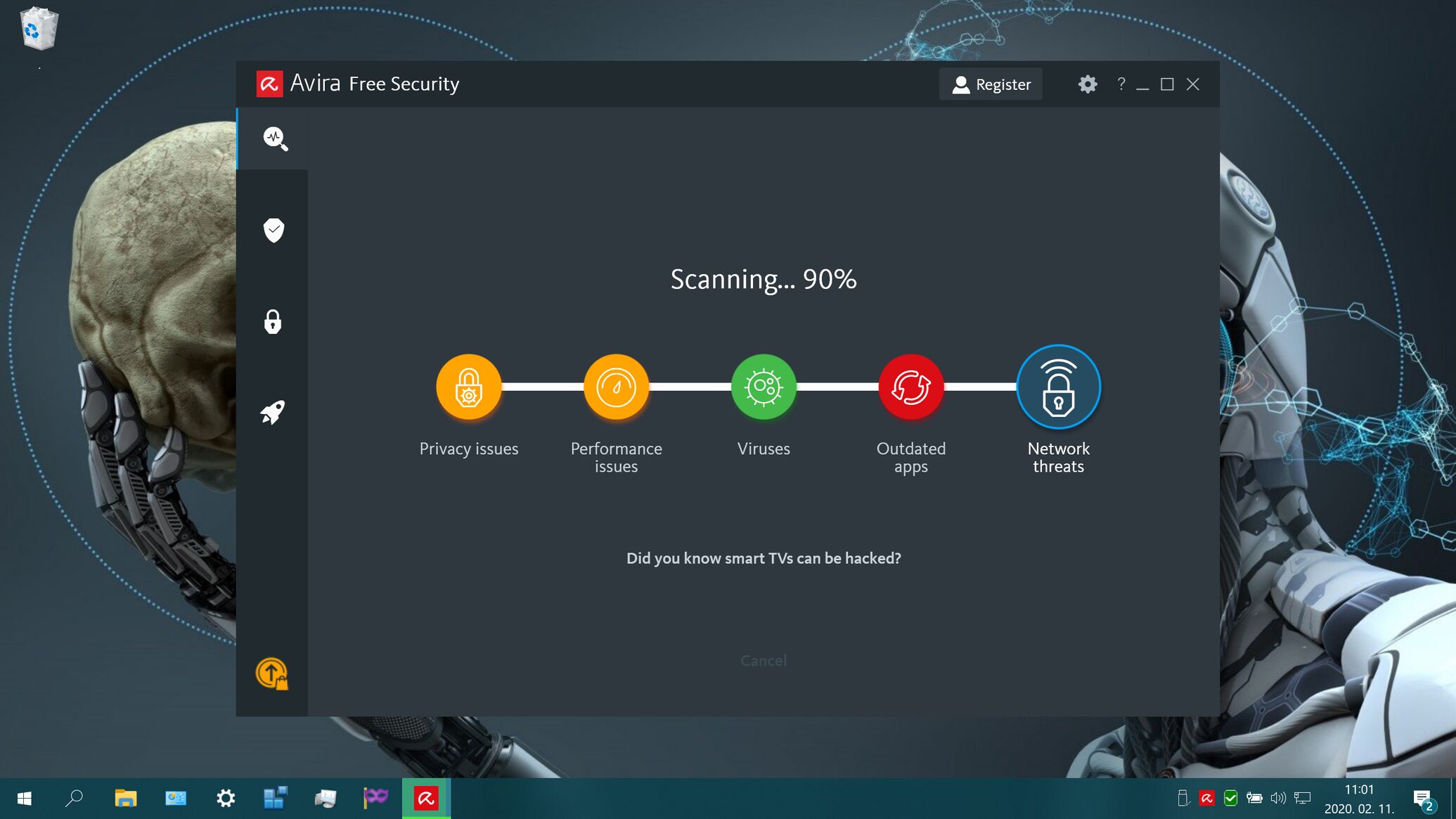Open File Explorer from taskbar
1456x819 pixels.
click(x=125, y=799)
